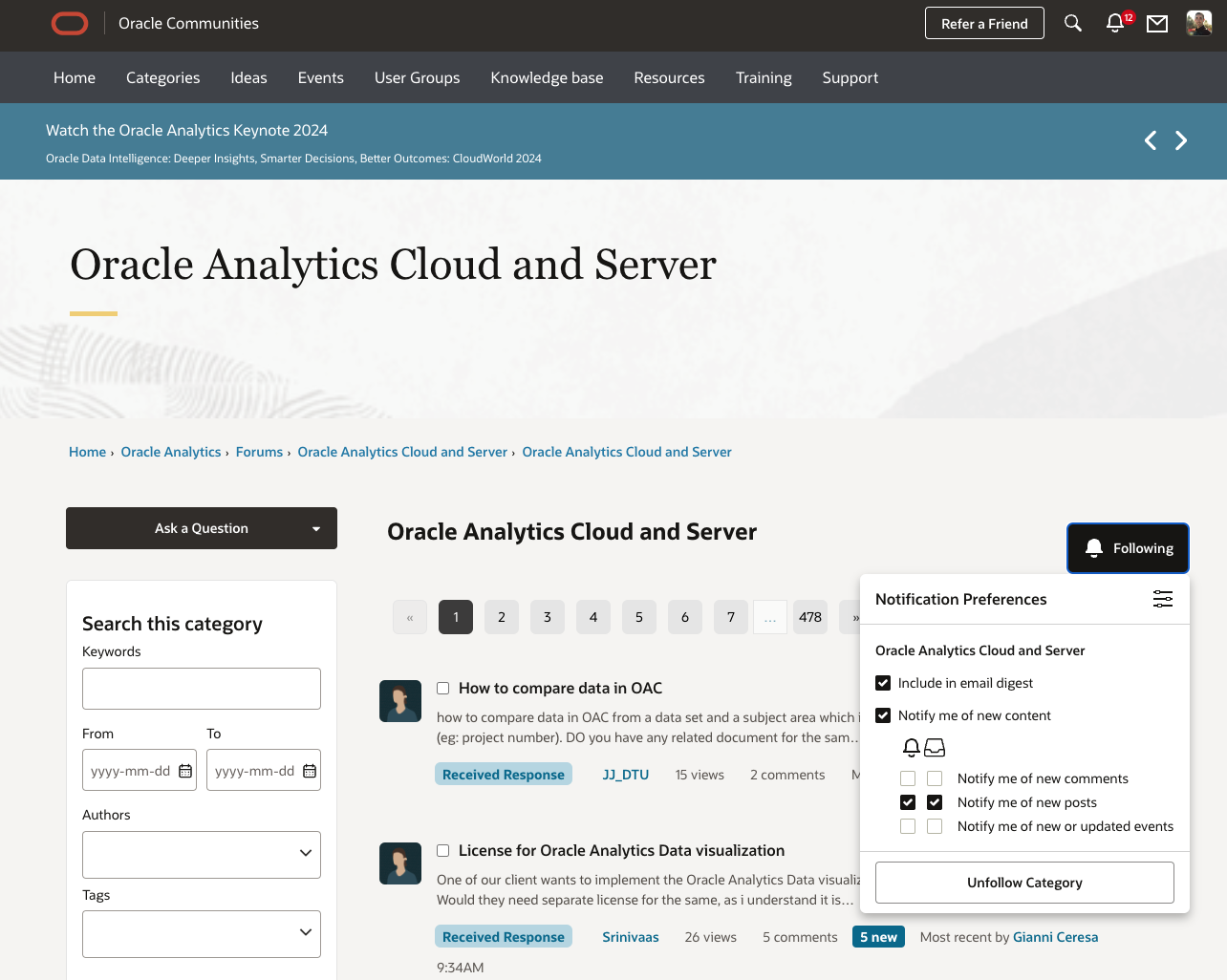1227x980 pixels.
Task: Open the user profile avatar
Action: [x=1199, y=23]
